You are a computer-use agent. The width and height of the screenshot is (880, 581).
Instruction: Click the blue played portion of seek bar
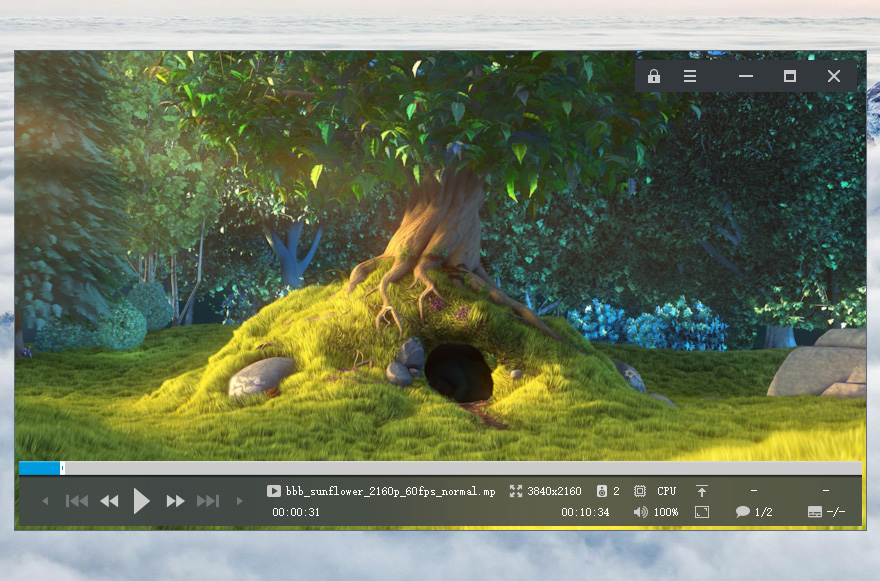pos(39,468)
